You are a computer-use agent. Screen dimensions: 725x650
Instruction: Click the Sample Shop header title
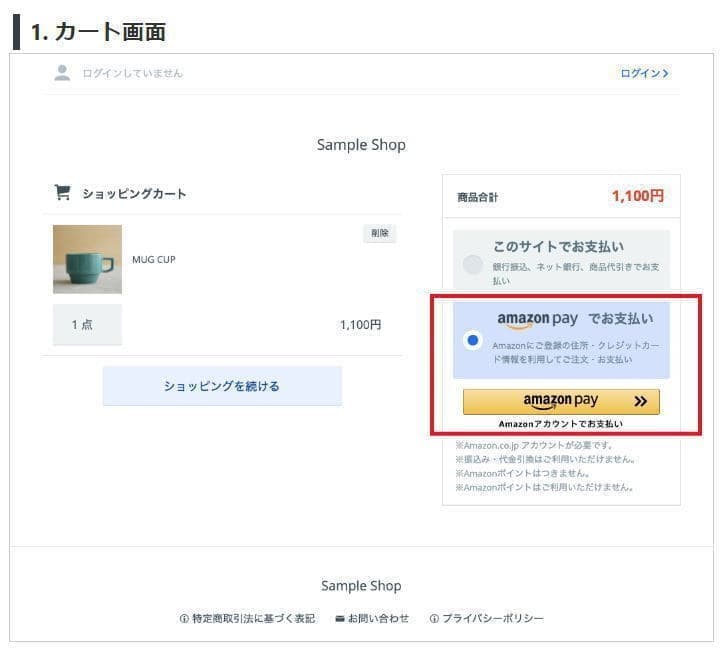pos(362,145)
